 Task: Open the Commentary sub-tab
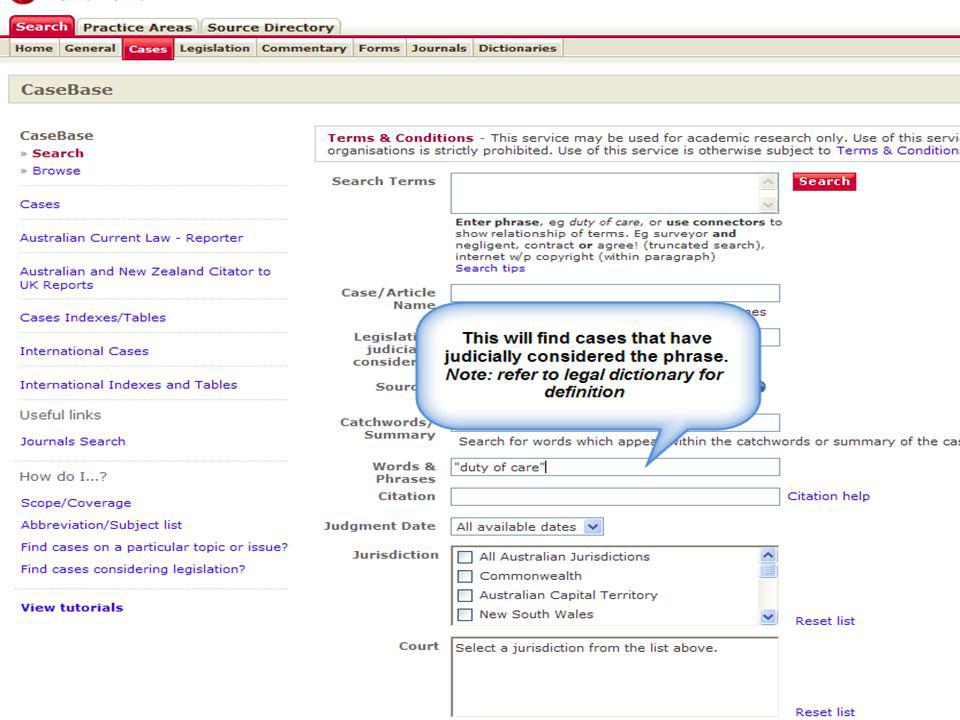(x=304, y=48)
